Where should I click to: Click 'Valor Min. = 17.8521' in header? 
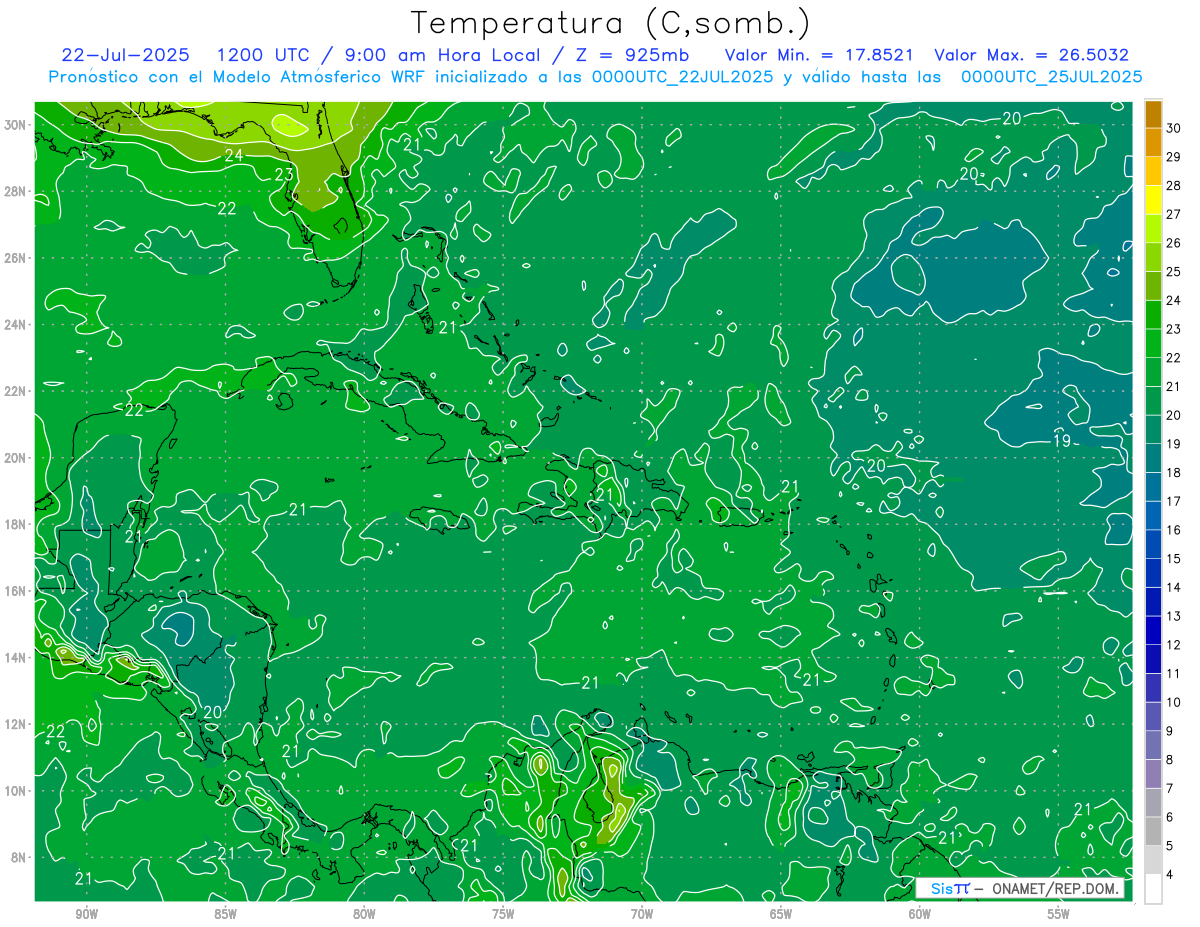(x=820, y=56)
